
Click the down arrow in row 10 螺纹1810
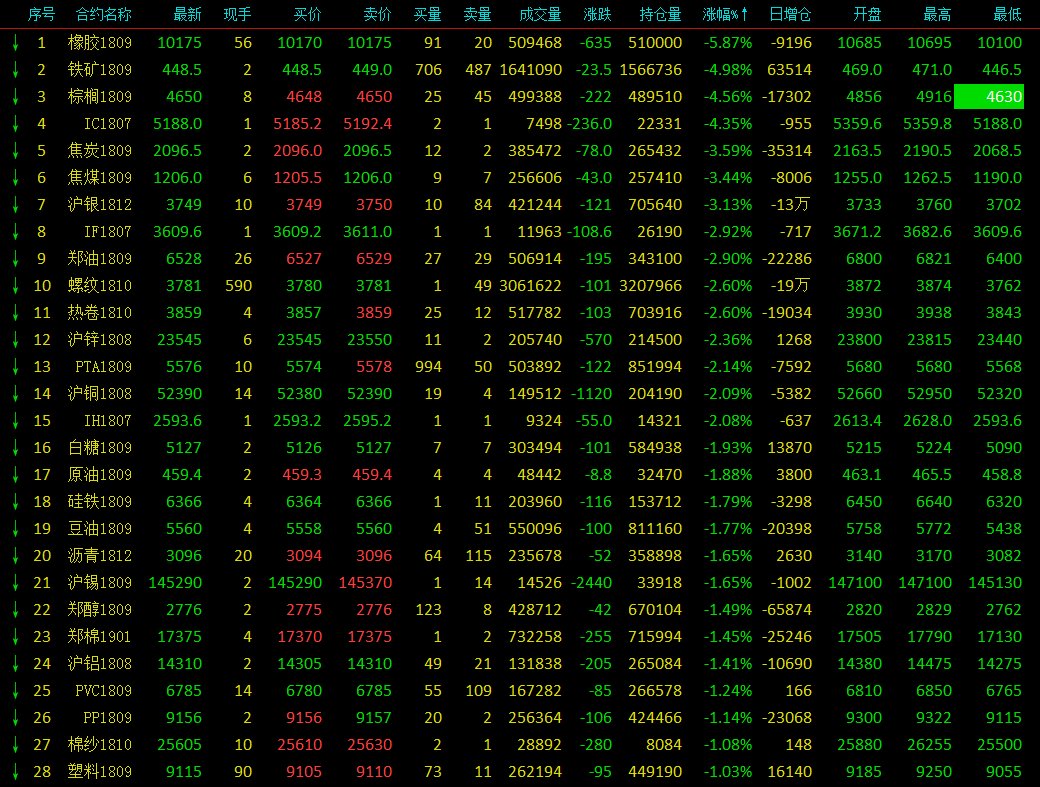point(15,286)
